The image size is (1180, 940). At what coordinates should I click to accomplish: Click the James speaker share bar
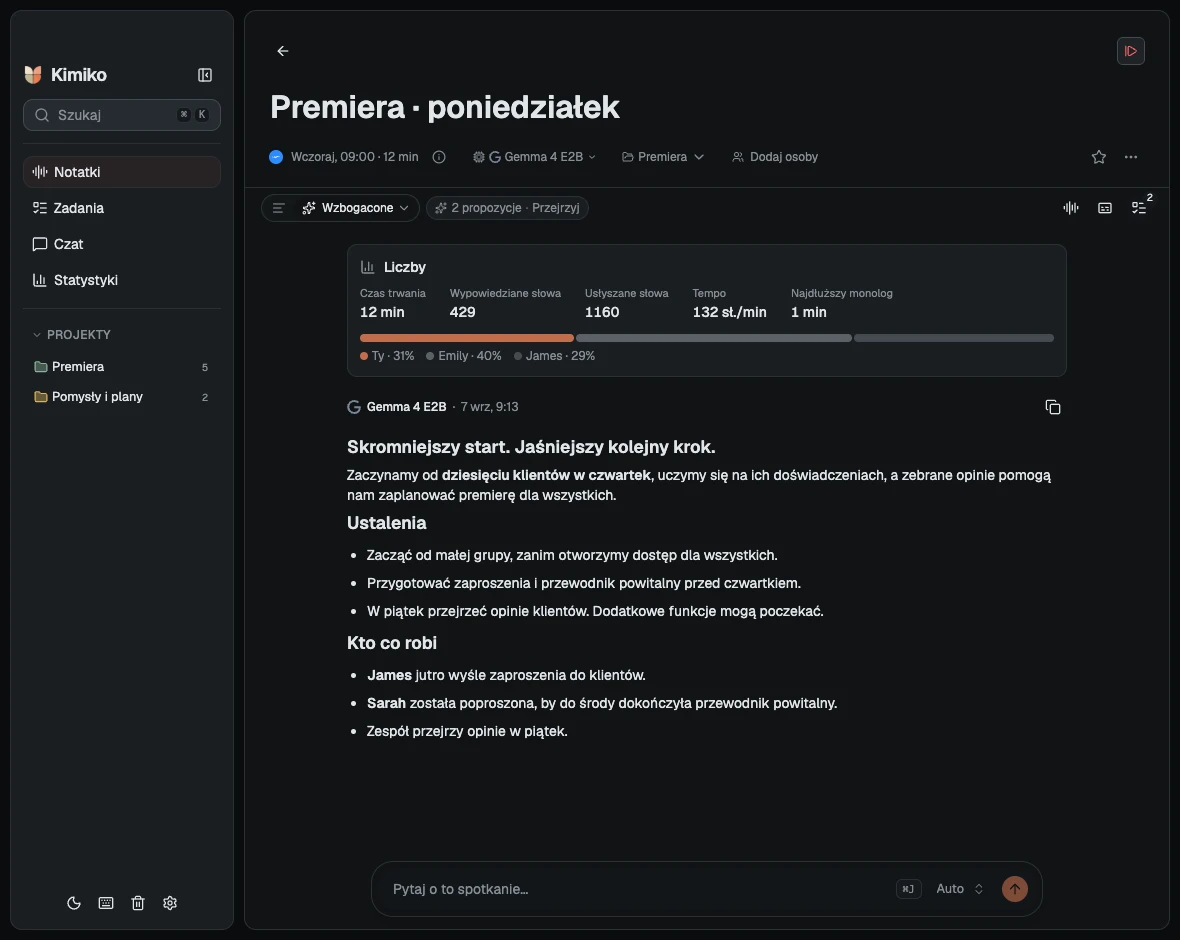[x=953, y=338]
